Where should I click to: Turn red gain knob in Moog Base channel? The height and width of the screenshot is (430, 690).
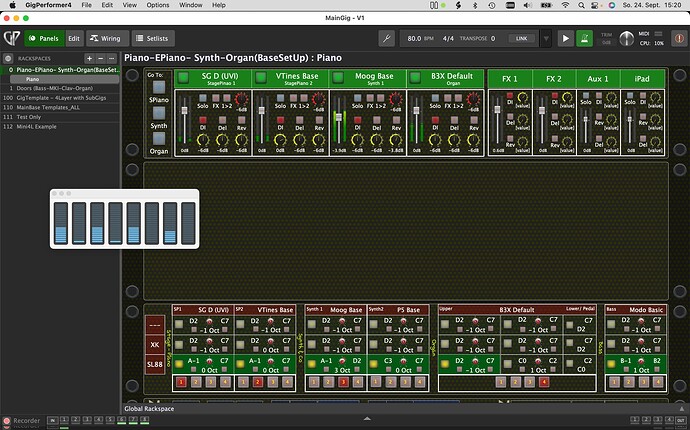tap(396, 99)
